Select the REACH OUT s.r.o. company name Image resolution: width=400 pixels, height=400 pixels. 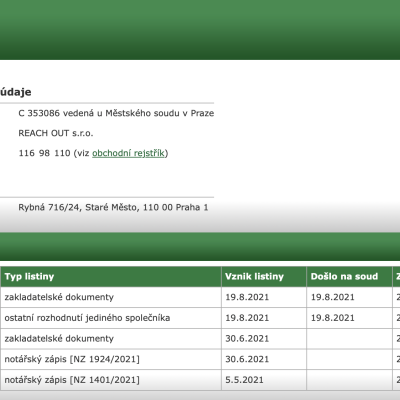(x=56, y=133)
